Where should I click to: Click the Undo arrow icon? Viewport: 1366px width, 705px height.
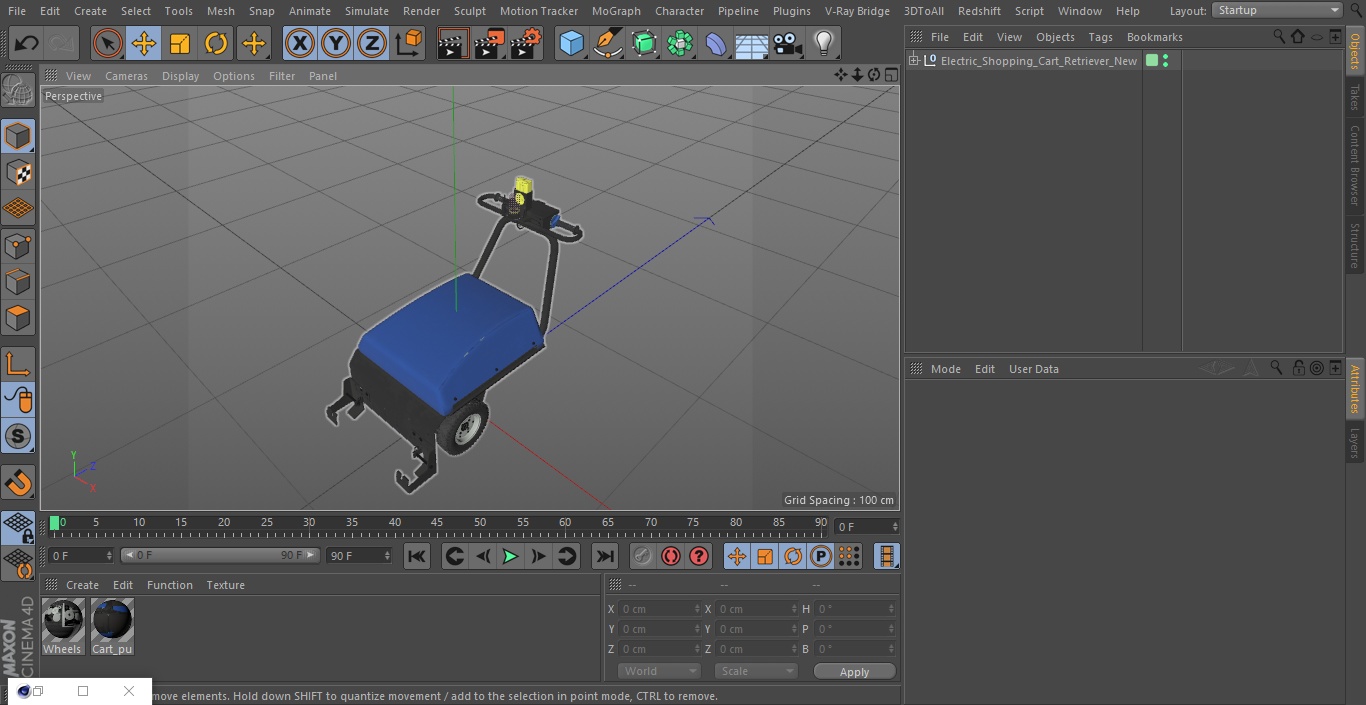27,43
